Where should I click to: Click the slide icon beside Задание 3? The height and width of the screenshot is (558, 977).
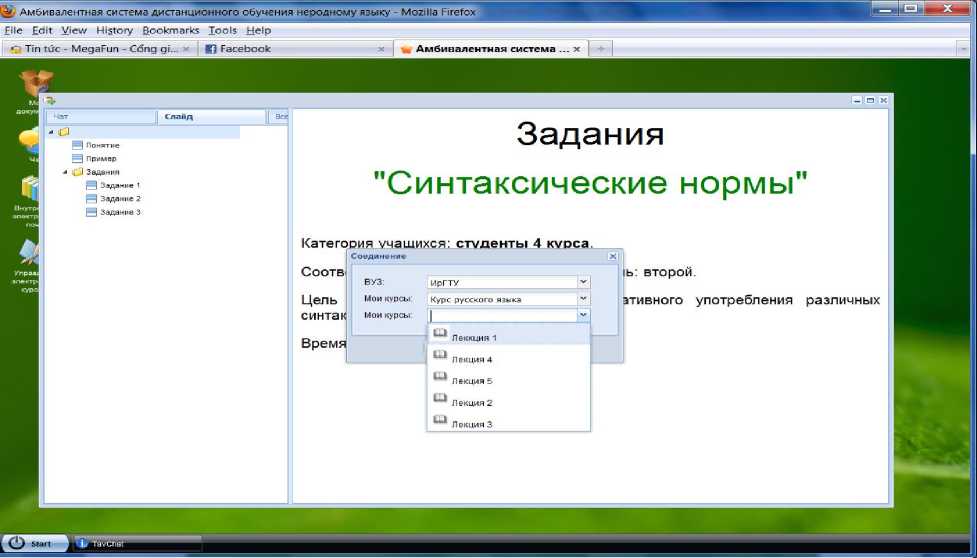[x=92, y=212]
